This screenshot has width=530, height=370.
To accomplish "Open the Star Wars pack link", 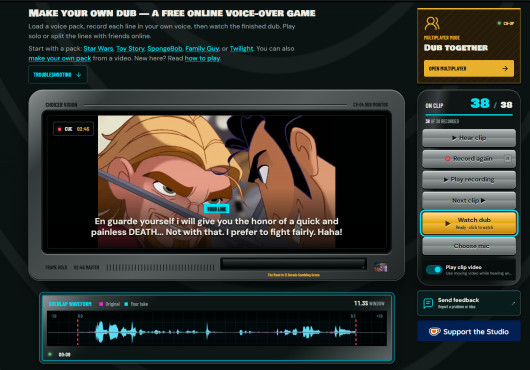I will tap(98, 49).
